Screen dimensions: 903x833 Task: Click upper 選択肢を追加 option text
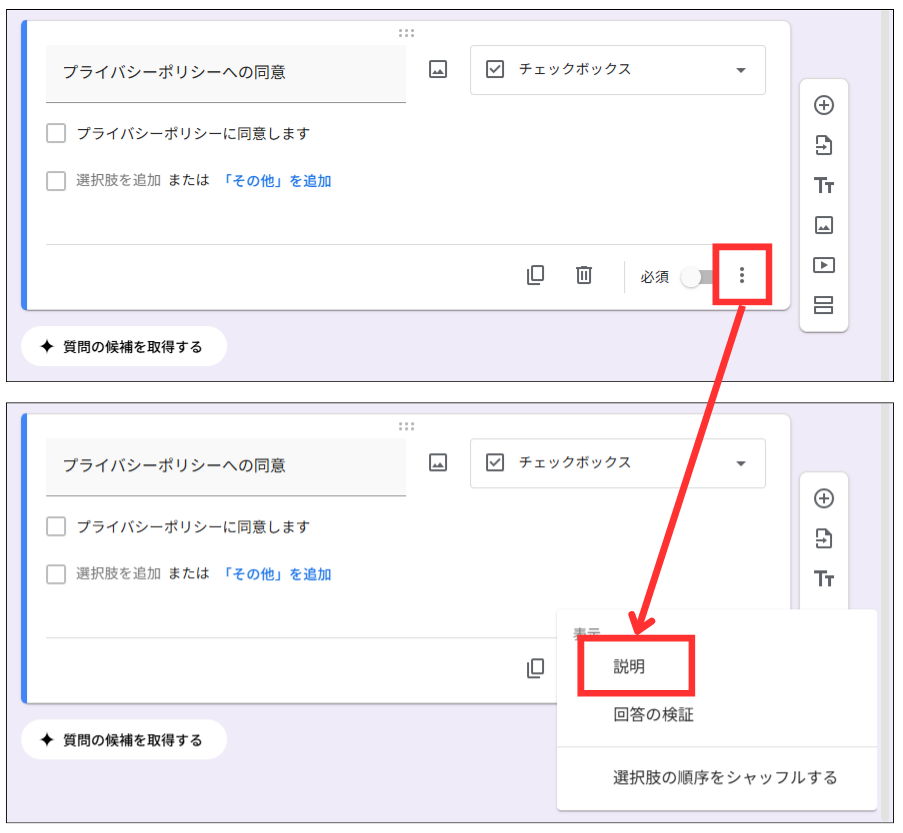(x=119, y=180)
